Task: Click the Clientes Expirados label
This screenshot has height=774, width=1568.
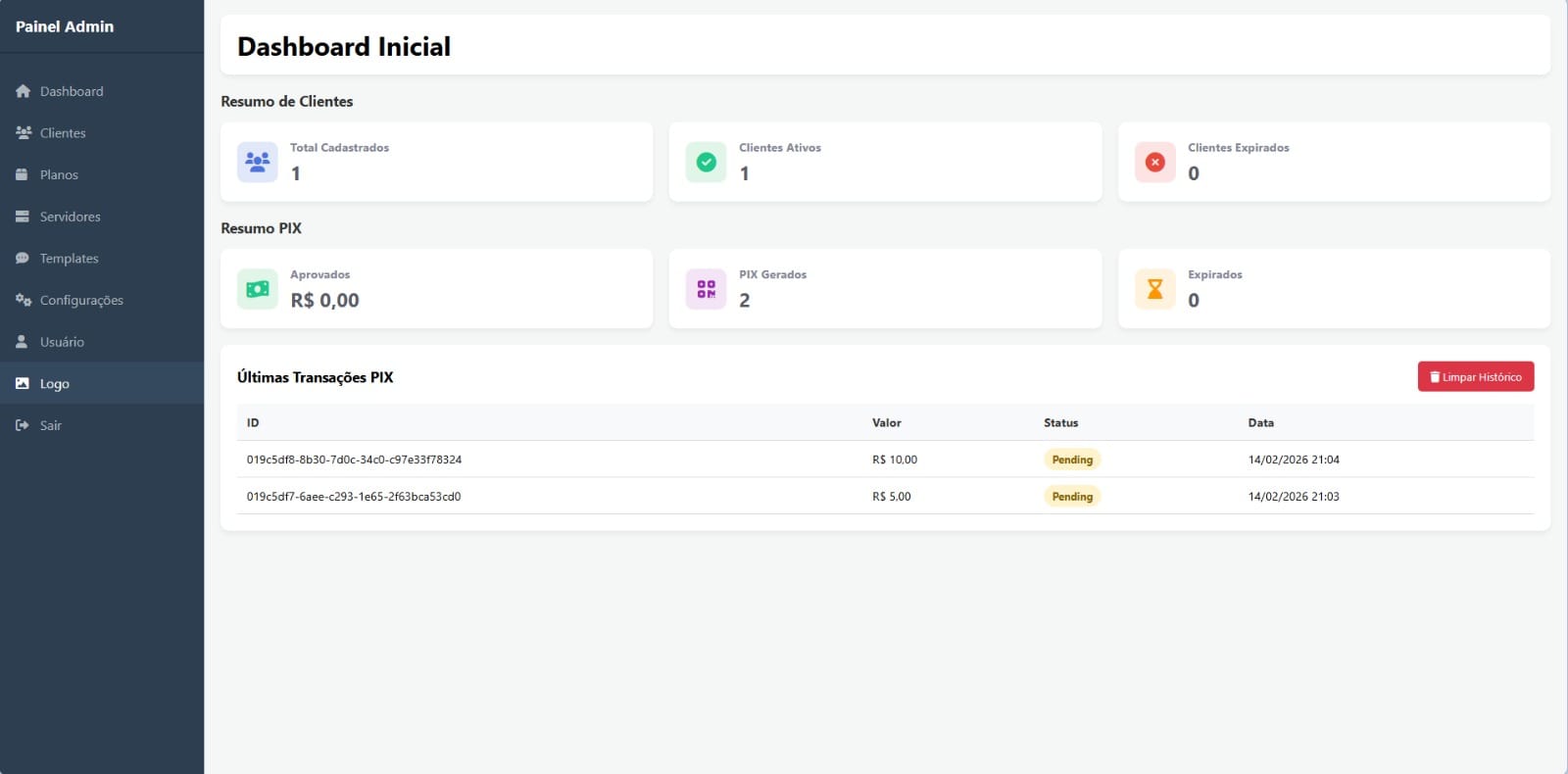Action: pyautogui.click(x=1239, y=148)
